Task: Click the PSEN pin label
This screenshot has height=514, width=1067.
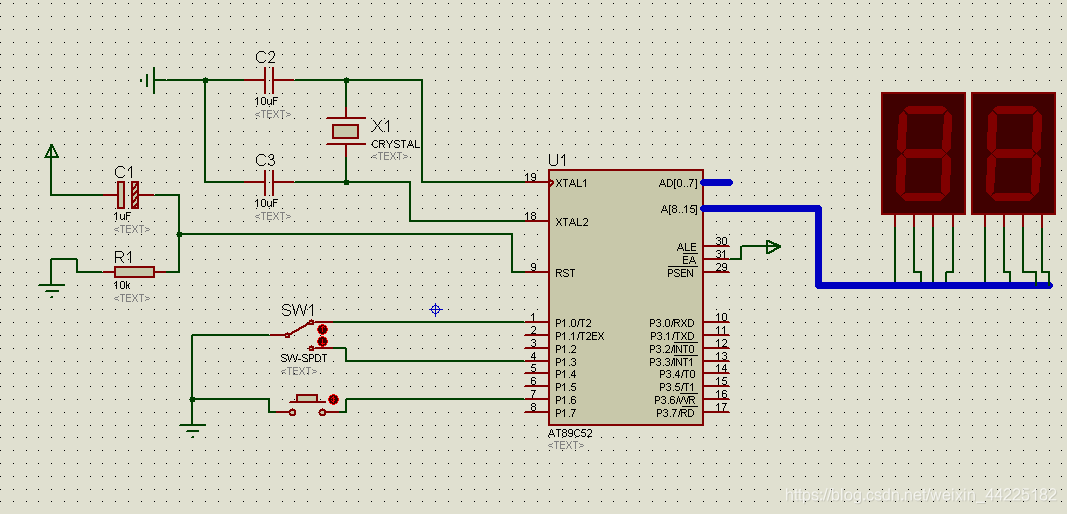Action: pyautogui.click(x=680, y=273)
